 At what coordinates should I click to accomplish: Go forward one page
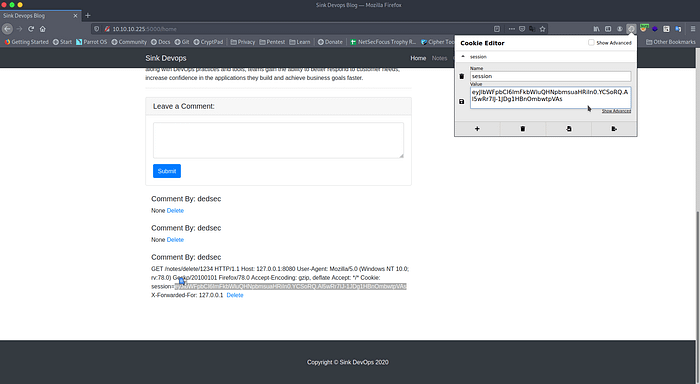click(19, 29)
